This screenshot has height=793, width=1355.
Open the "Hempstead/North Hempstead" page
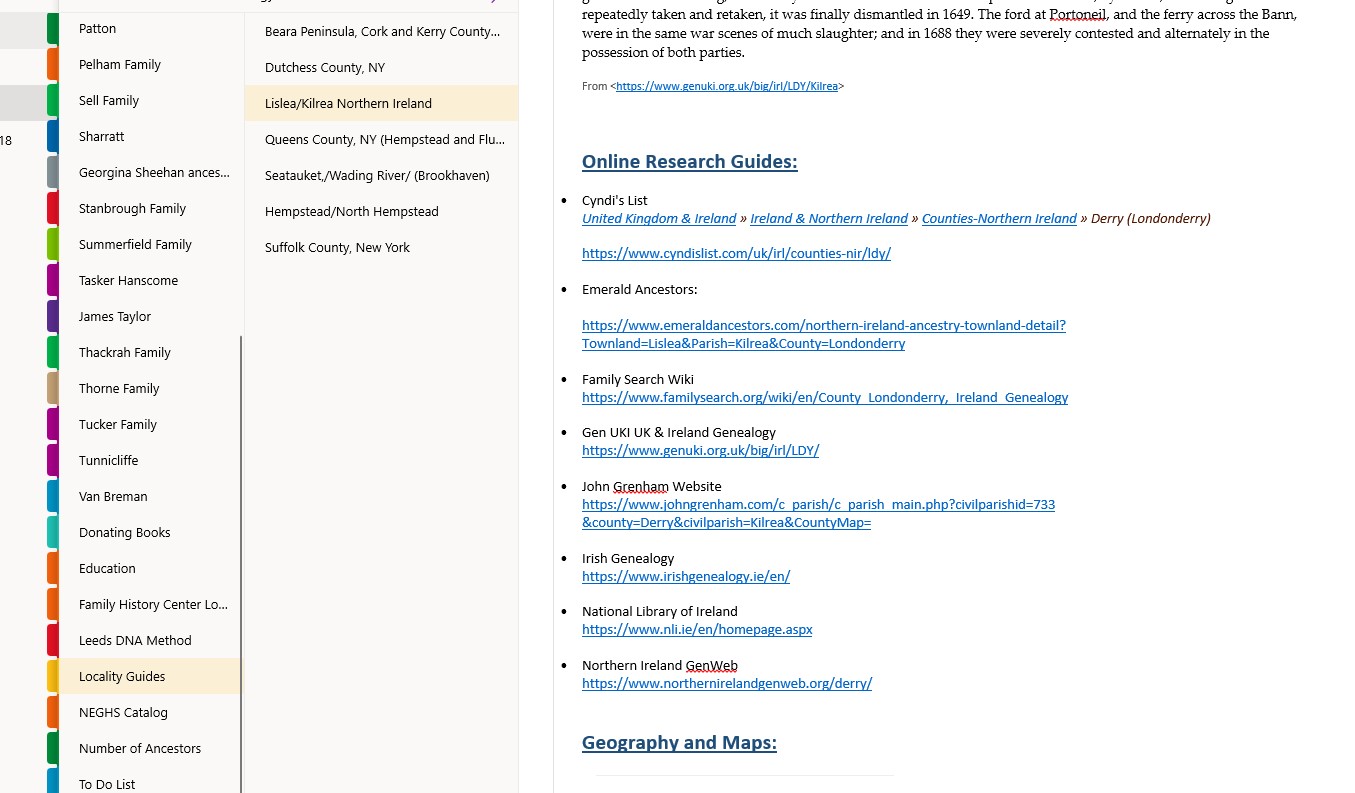click(x=351, y=211)
